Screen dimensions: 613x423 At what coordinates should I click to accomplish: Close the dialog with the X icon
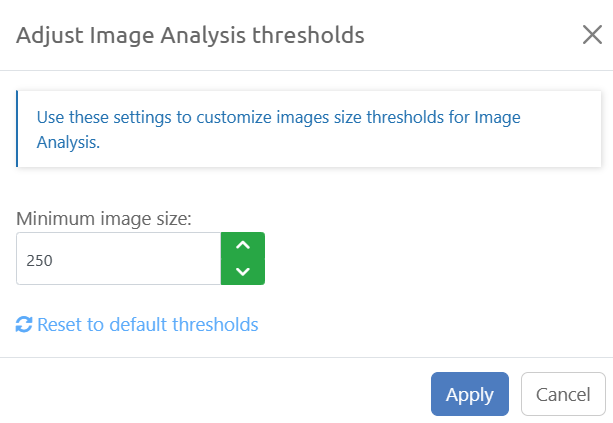tap(592, 35)
